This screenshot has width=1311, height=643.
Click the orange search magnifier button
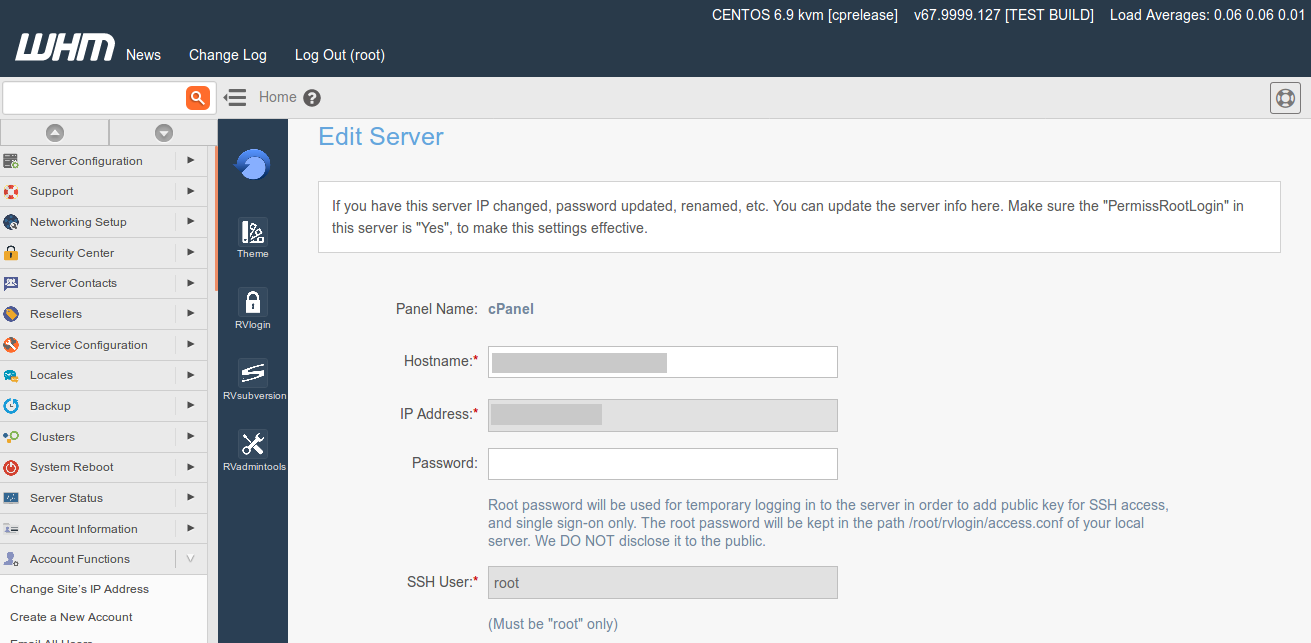click(x=197, y=97)
